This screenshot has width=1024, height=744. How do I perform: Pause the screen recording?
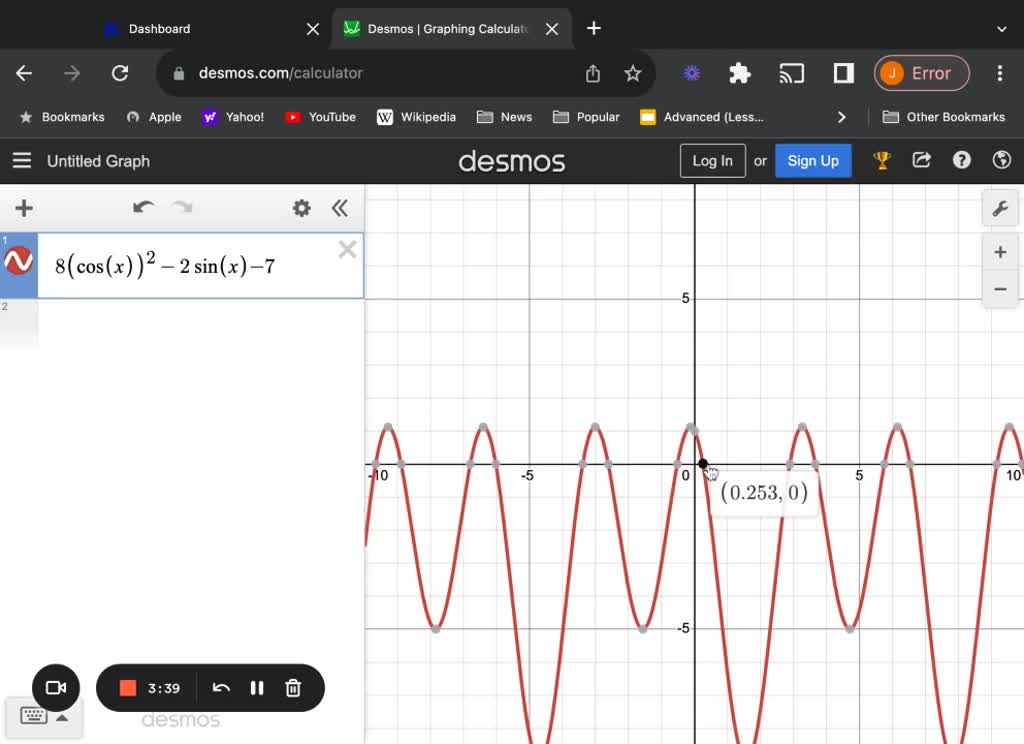[257, 688]
